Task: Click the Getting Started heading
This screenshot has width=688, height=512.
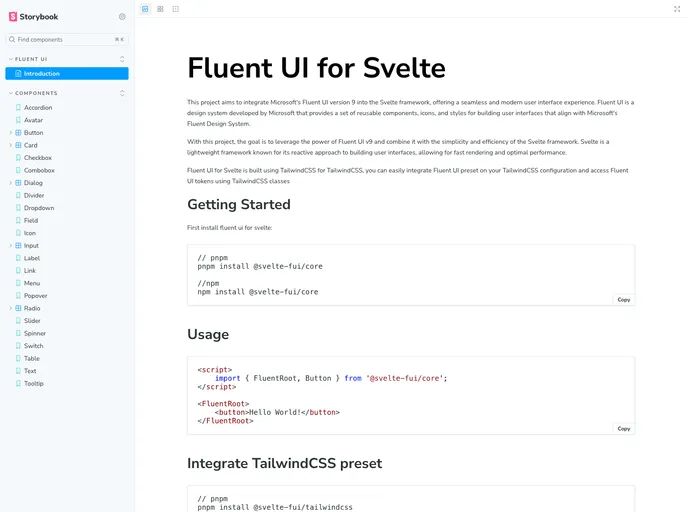Action: (x=239, y=204)
